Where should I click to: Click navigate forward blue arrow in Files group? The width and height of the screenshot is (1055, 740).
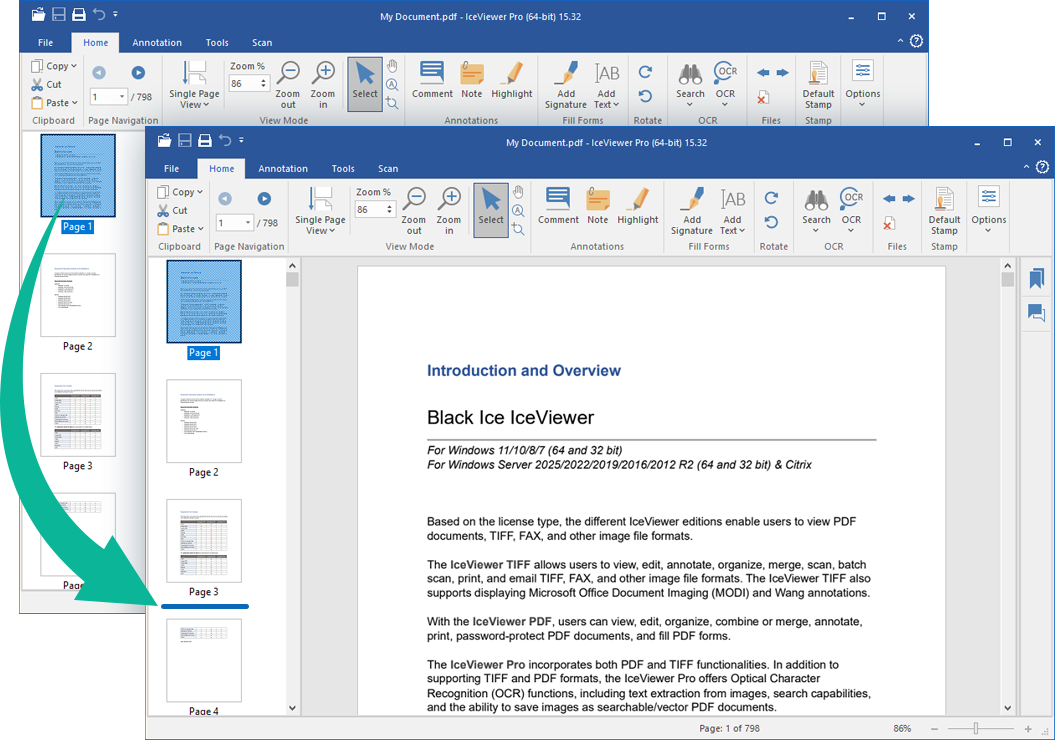909,198
